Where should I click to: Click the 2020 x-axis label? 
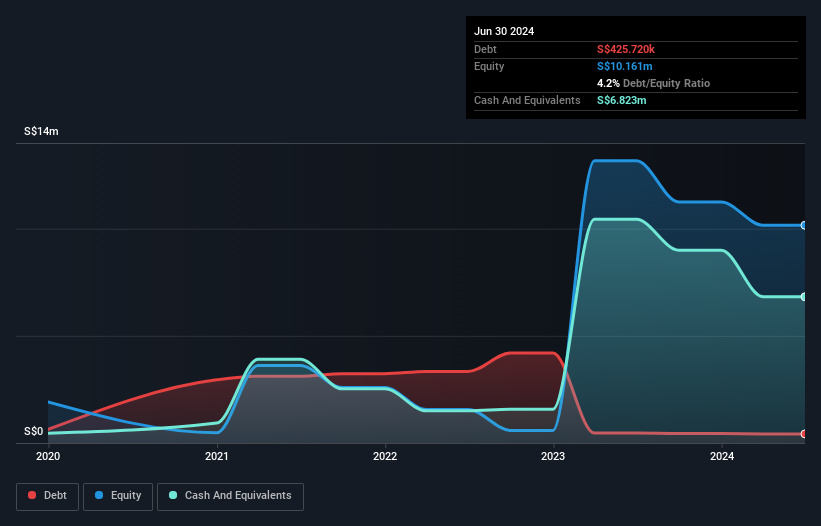pos(48,456)
